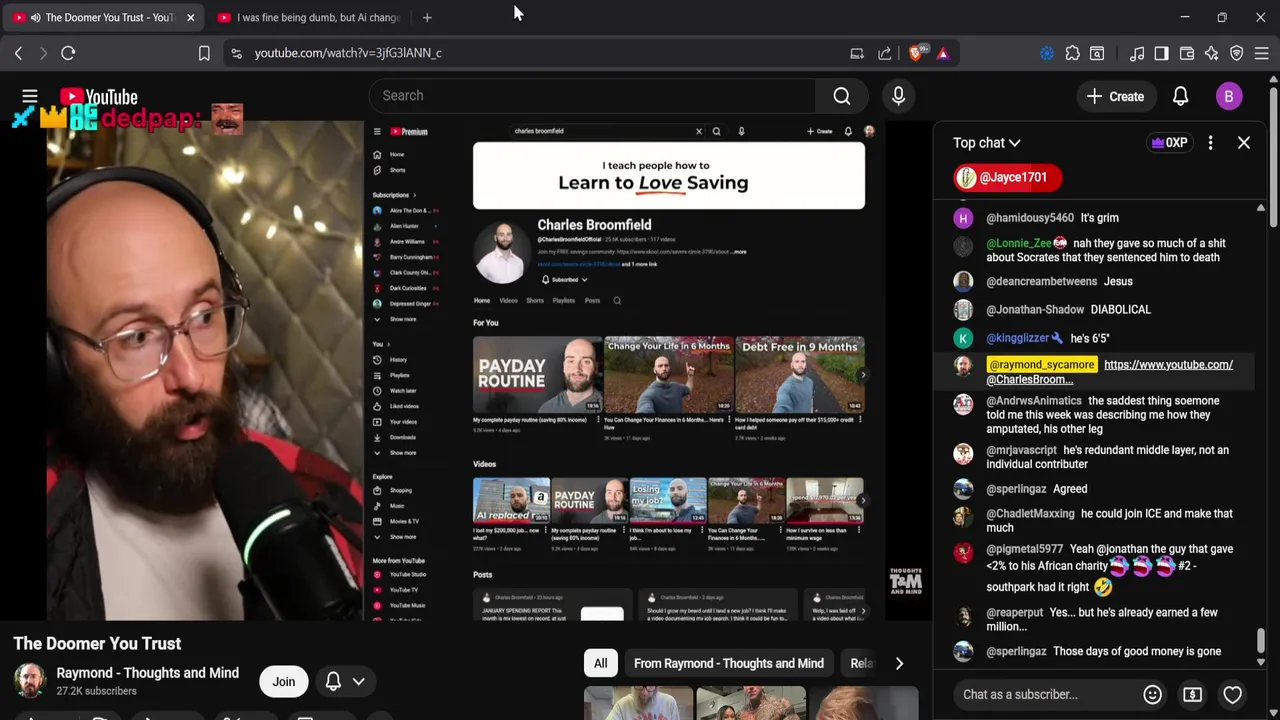The width and height of the screenshot is (1280, 720).
Task: Open the music note playlist icon
Action: click(x=1137, y=53)
